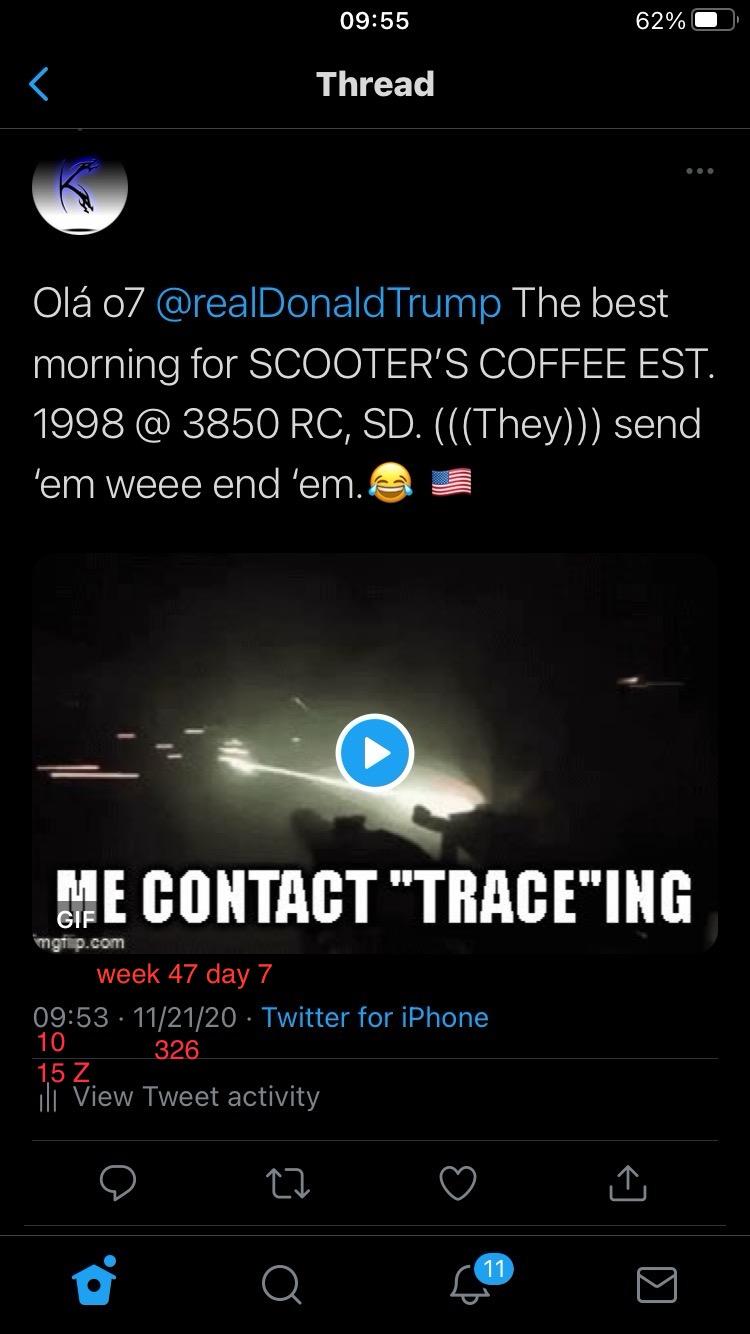Like the tweet with the heart icon

click(458, 1184)
